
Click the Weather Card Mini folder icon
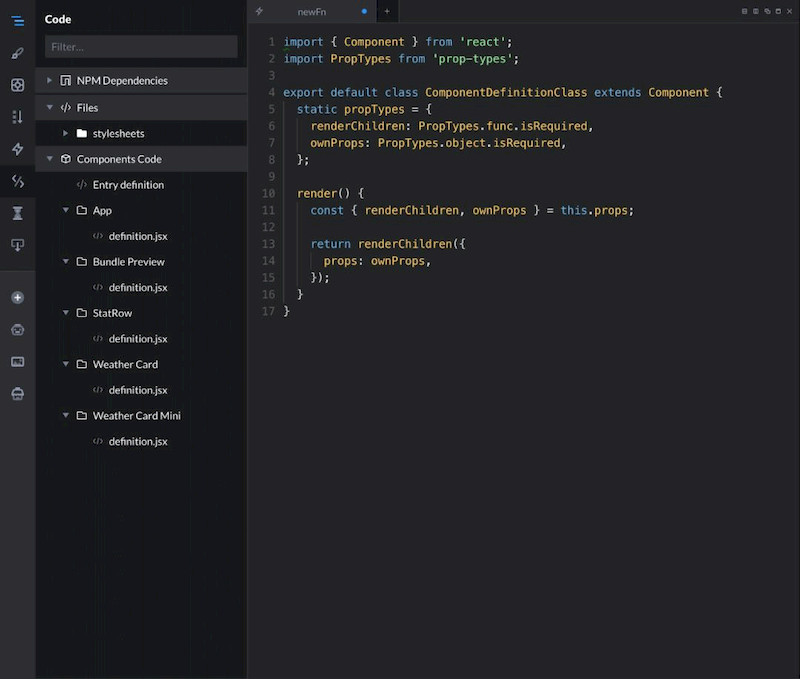click(x=82, y=416)
